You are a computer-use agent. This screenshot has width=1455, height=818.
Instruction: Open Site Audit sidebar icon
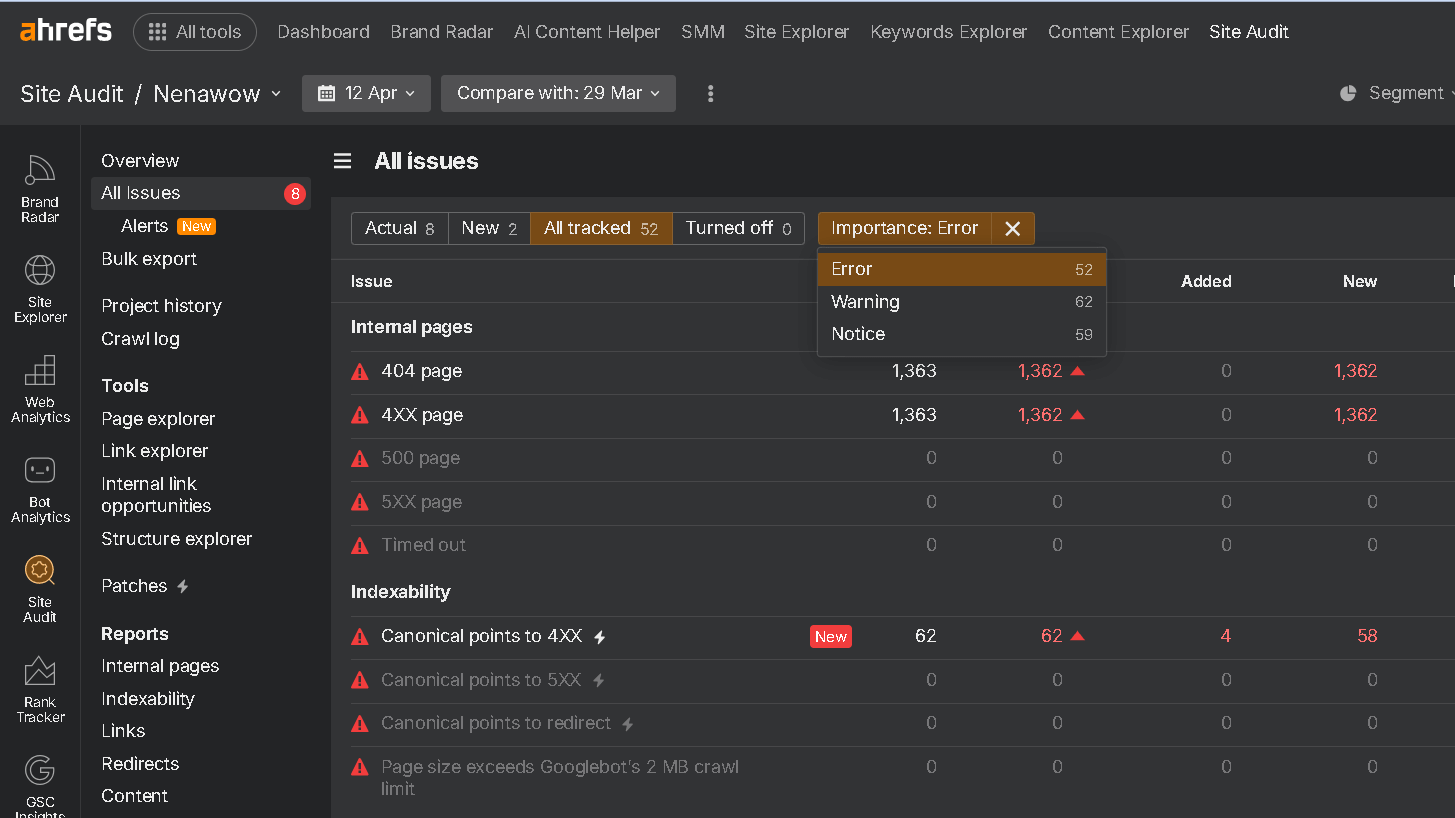pos(40,589)
